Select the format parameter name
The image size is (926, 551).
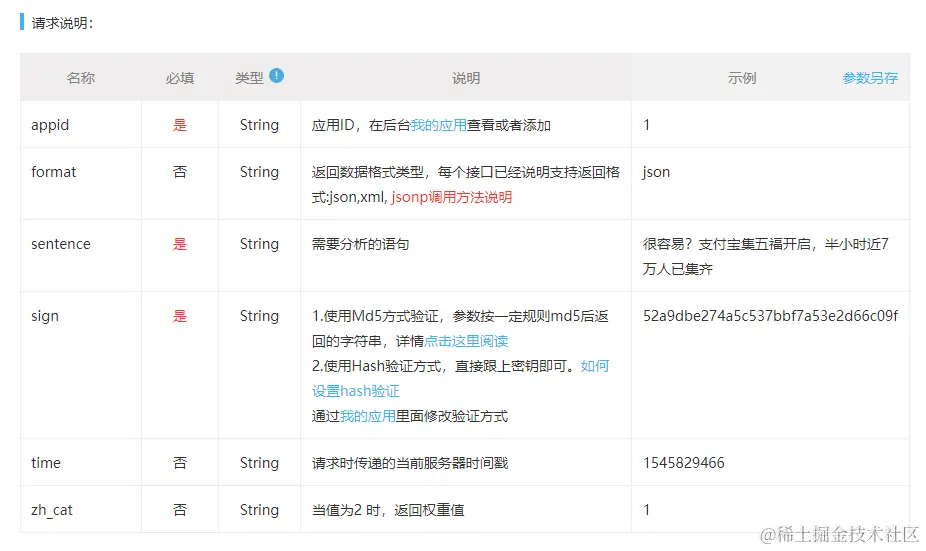point(54,172)
